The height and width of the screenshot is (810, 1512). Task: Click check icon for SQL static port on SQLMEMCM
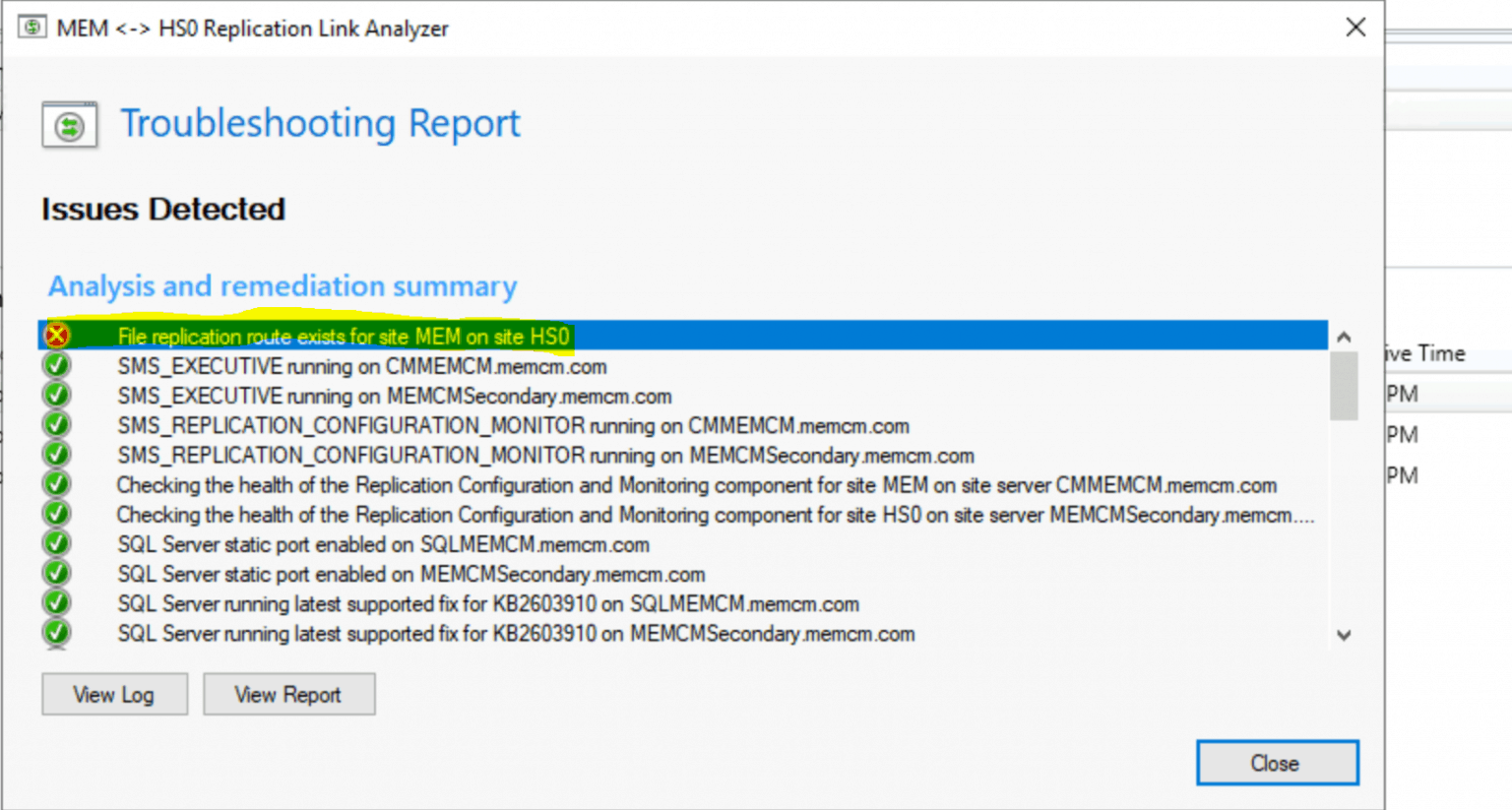pos(57,544)
